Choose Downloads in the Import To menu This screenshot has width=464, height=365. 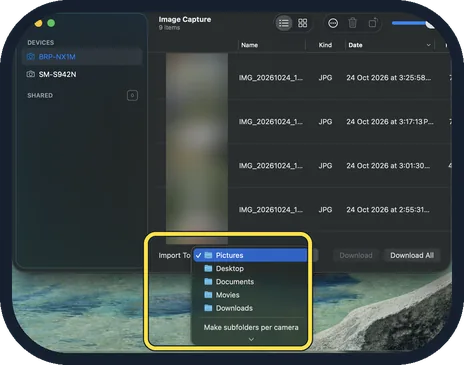(x=250, y=308)
